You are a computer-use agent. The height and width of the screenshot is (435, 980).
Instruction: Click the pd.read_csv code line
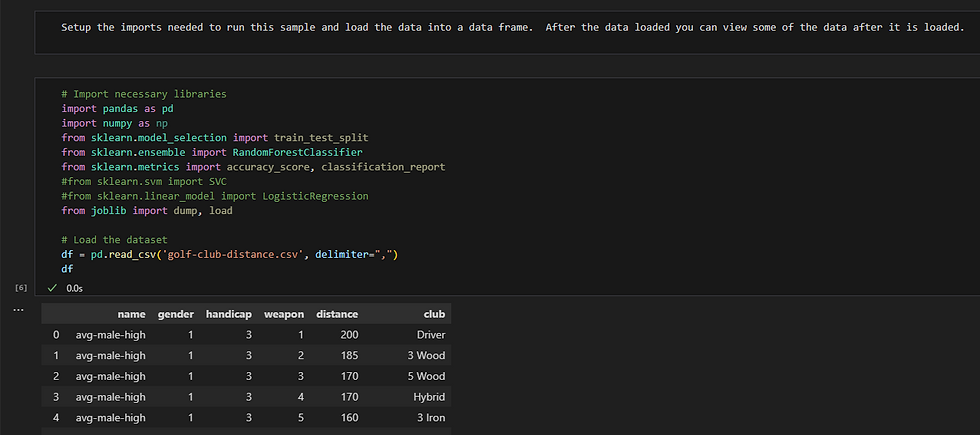(x=230, y=254)
